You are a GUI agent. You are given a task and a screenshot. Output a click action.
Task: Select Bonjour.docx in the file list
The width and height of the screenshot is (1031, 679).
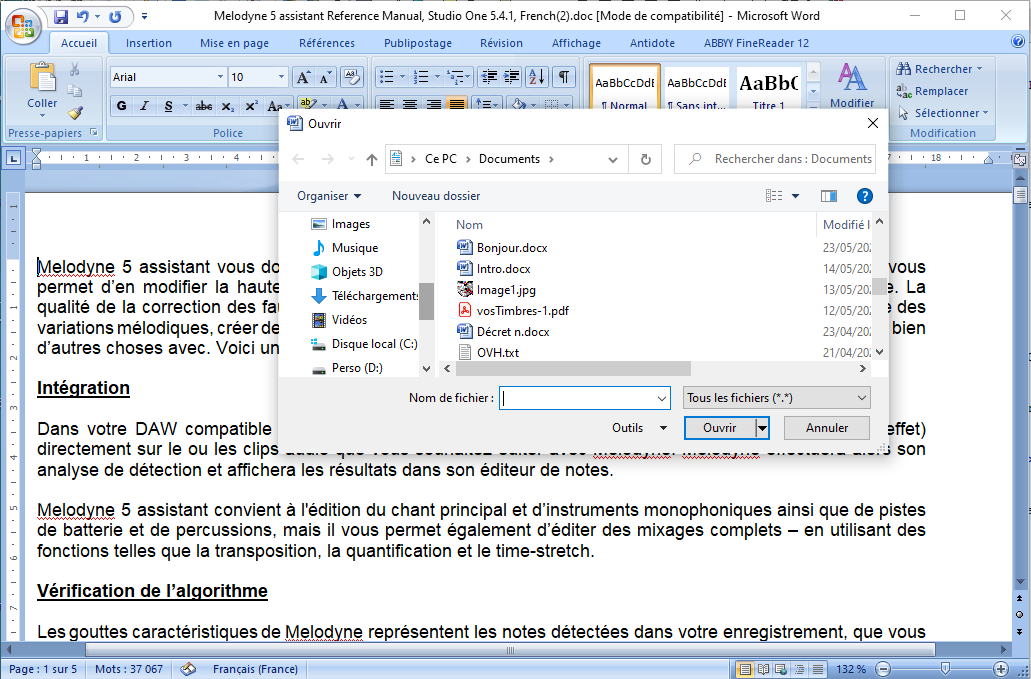511,248
